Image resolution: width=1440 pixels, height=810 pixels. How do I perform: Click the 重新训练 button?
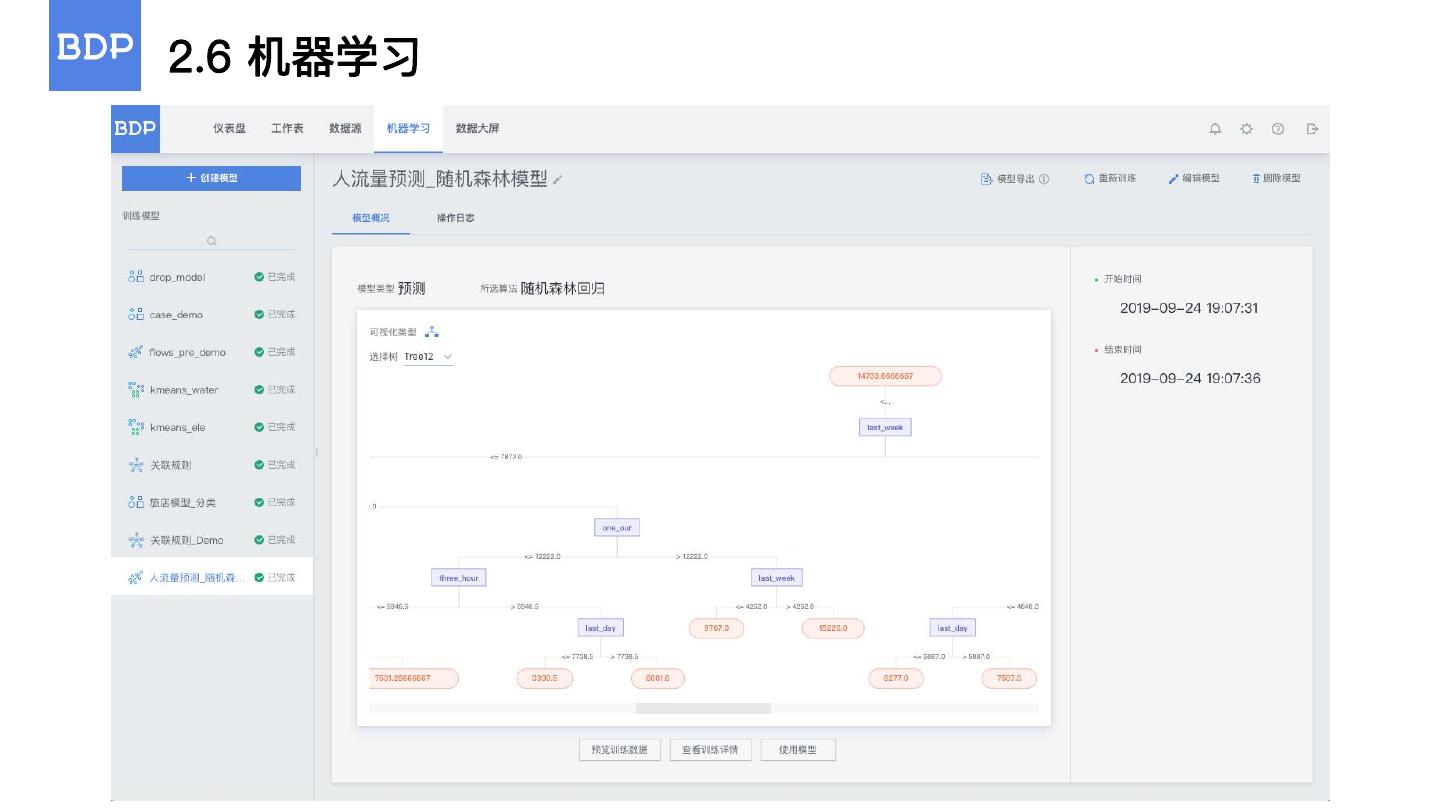click(1110, 179)
